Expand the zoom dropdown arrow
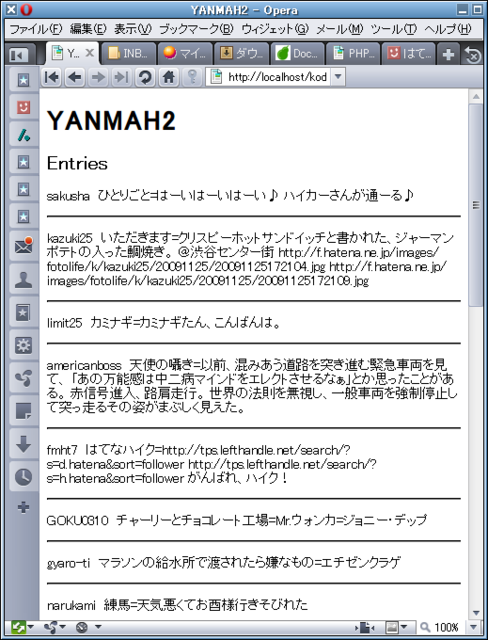 (473, 627)
